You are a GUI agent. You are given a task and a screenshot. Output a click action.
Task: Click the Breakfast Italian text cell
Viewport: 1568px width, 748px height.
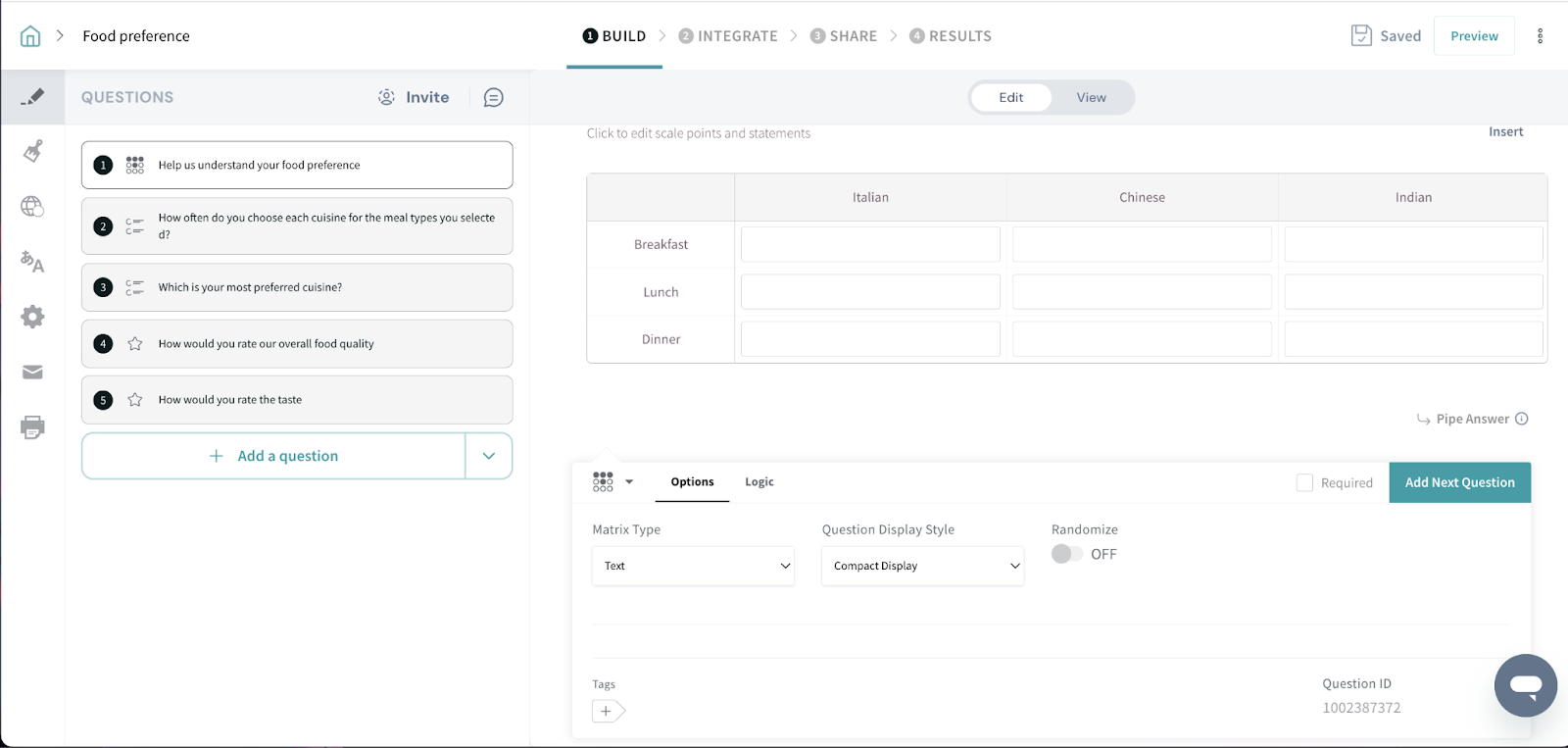tap(870, 244)
